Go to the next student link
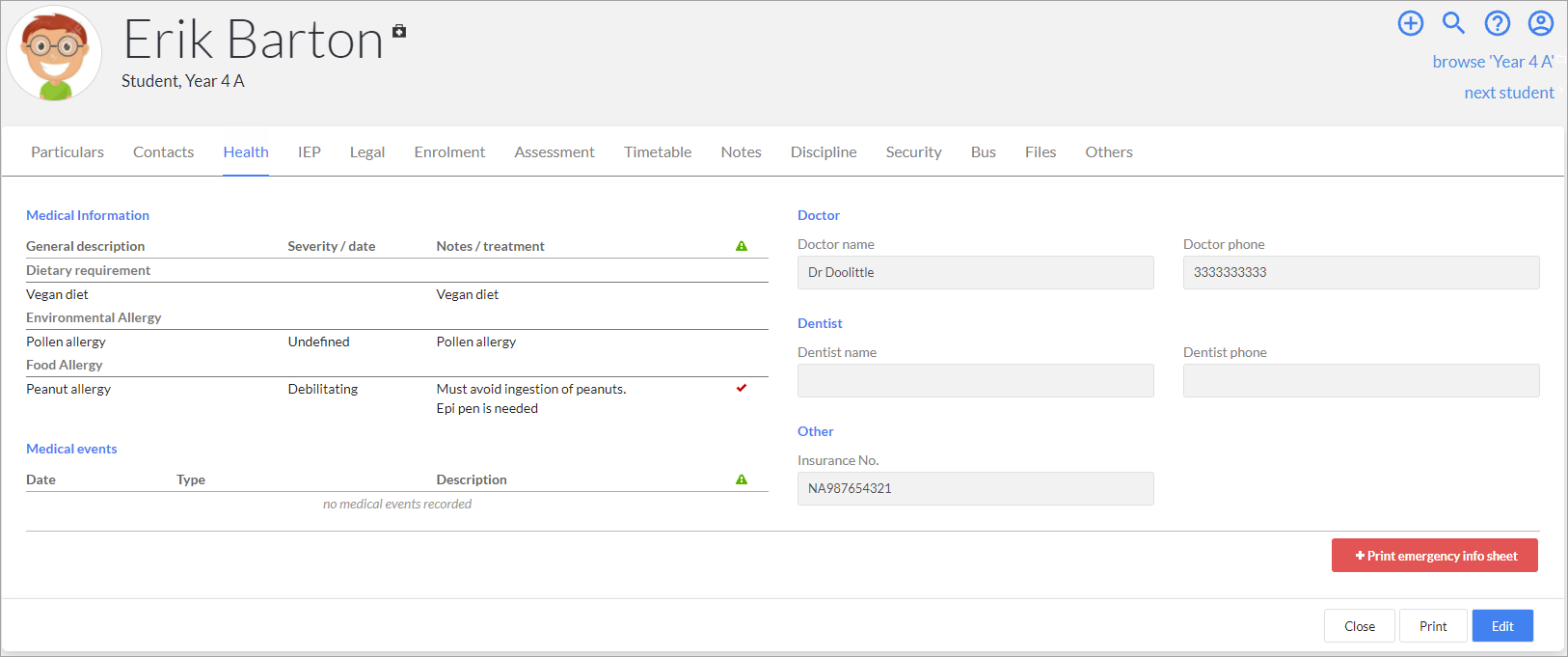 (x=1509, y=93)
